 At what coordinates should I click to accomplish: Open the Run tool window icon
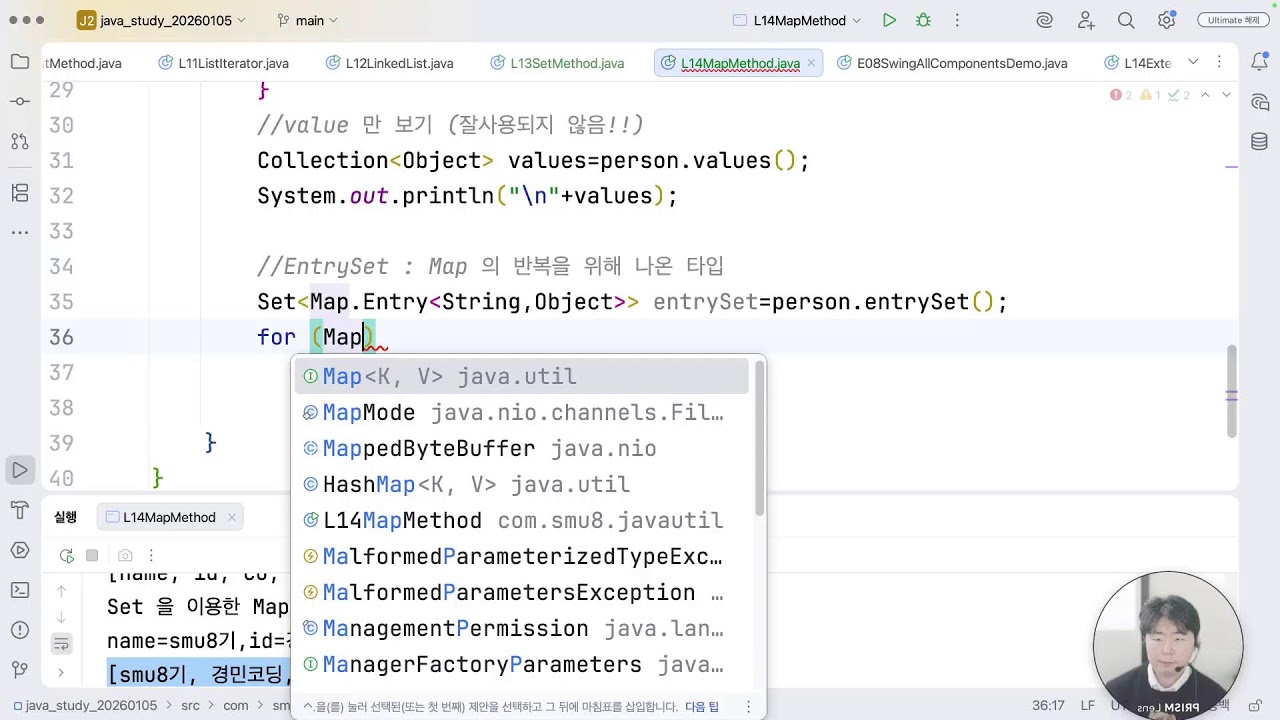coord(20,470)
